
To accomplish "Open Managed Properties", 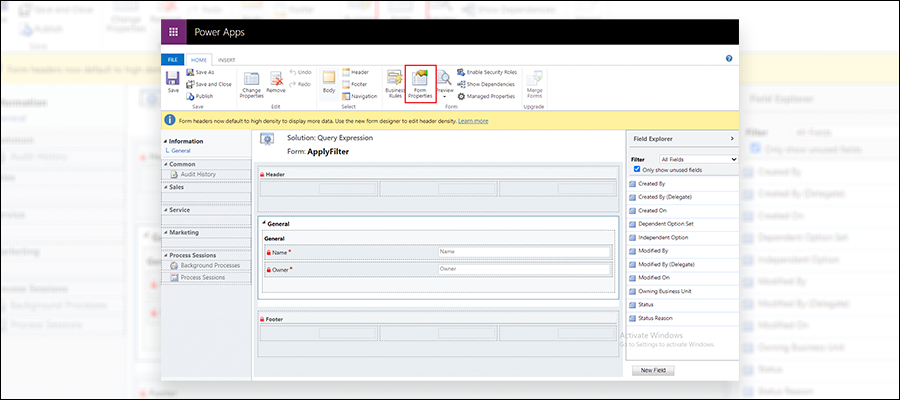I will (x=486, y=96).
